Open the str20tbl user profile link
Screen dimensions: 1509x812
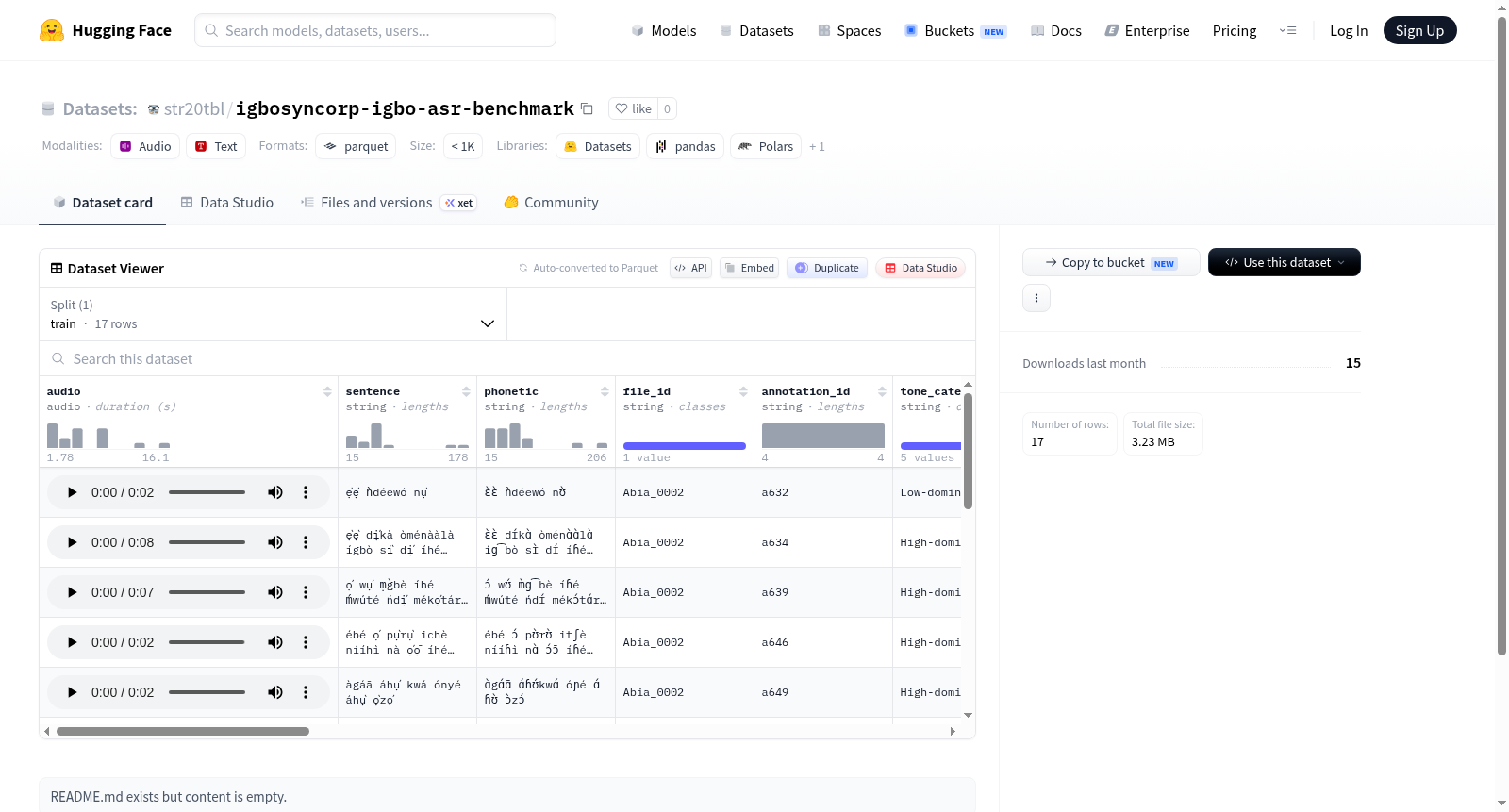click(193, 108)
